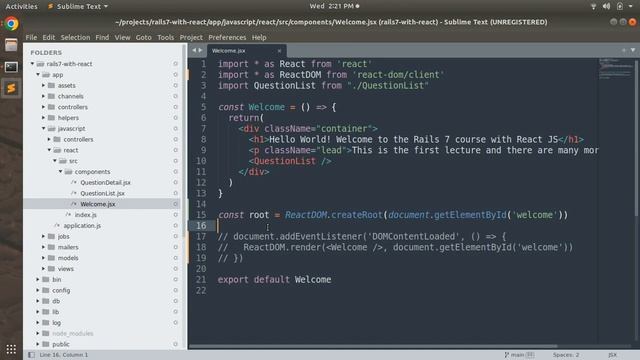Expand the assets folder

43,85
